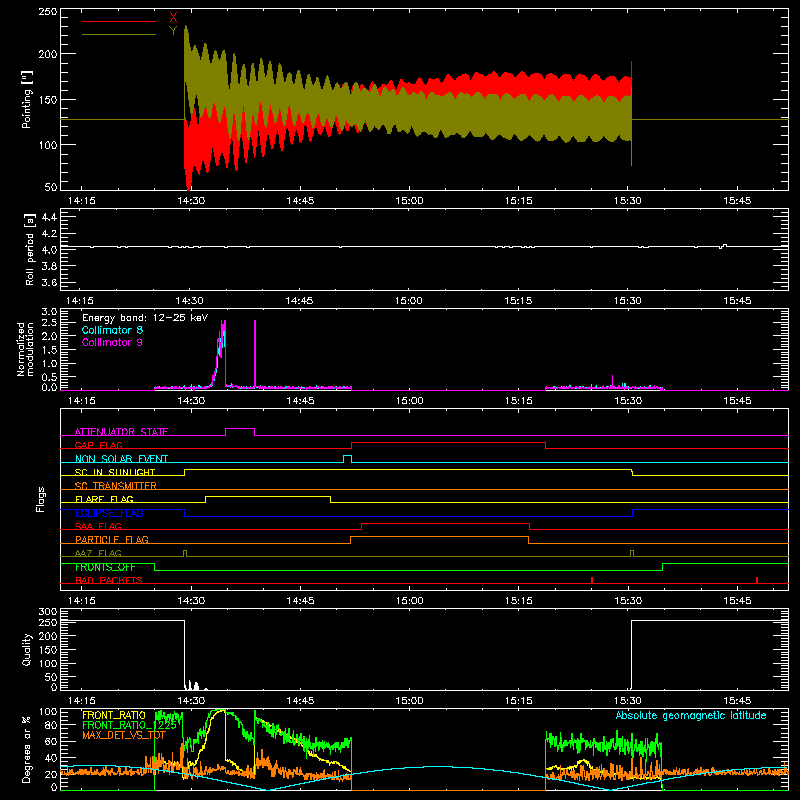The image size is (800, 800).
Task: Click the raised PARTICLE_FLAG orange segment
Action: click(x=439, y=537)
